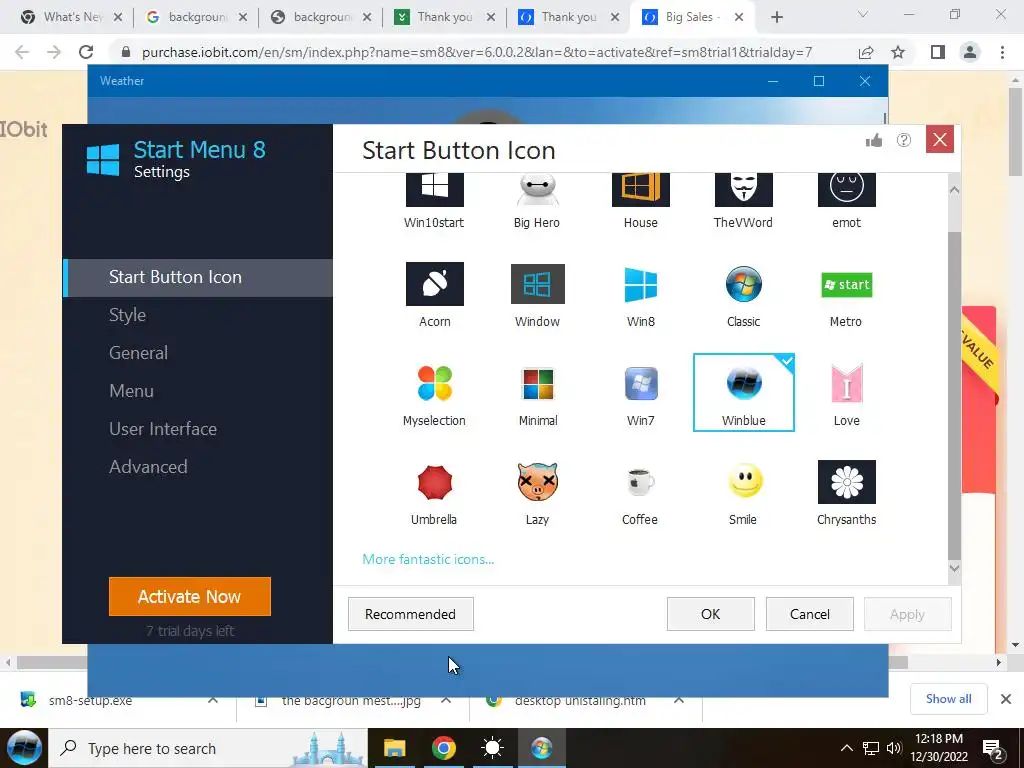Open Chrome three-dot menu
The image size is (1024, 768).
(1002, 52)
